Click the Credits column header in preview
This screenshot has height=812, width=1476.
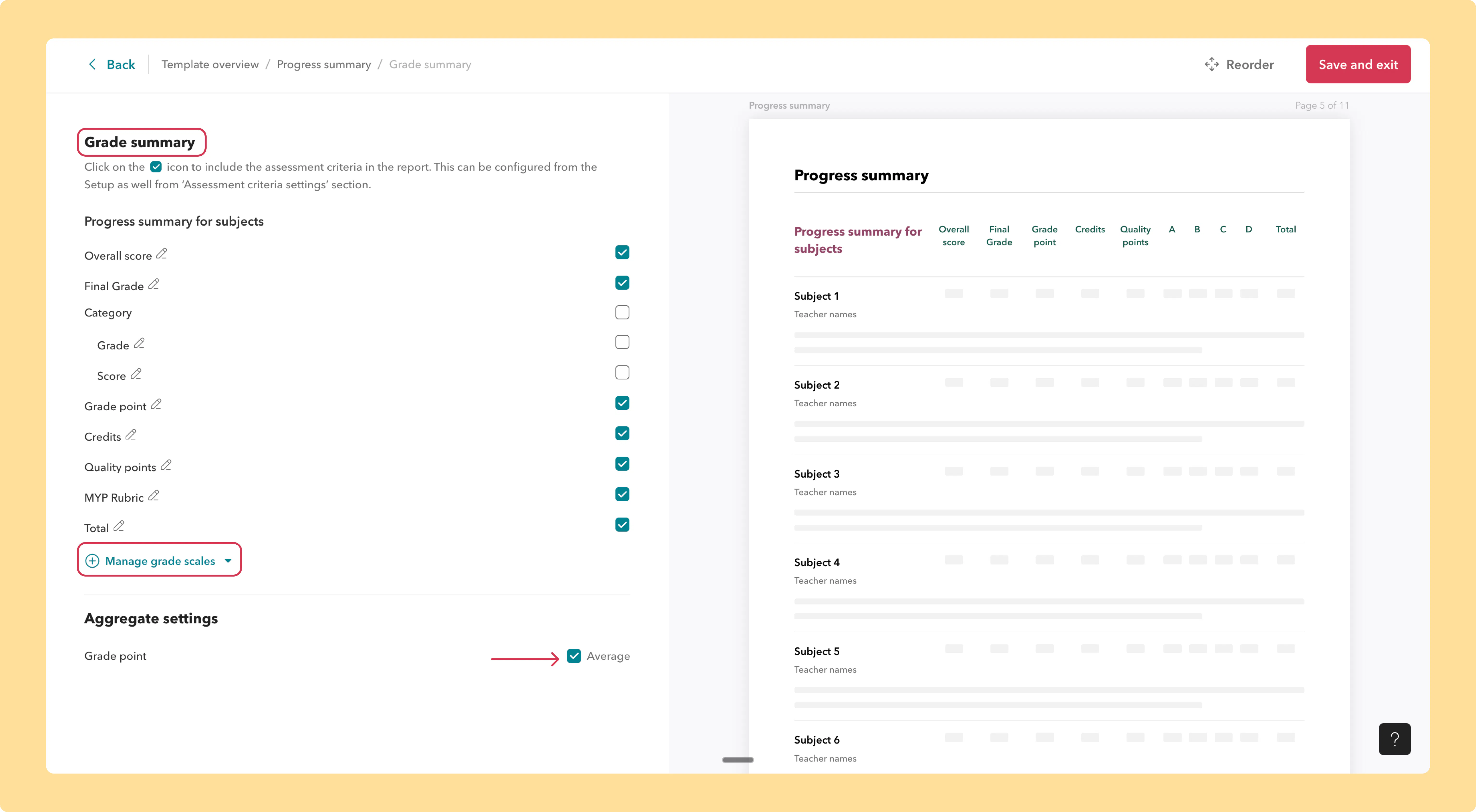click(1090, 229)
